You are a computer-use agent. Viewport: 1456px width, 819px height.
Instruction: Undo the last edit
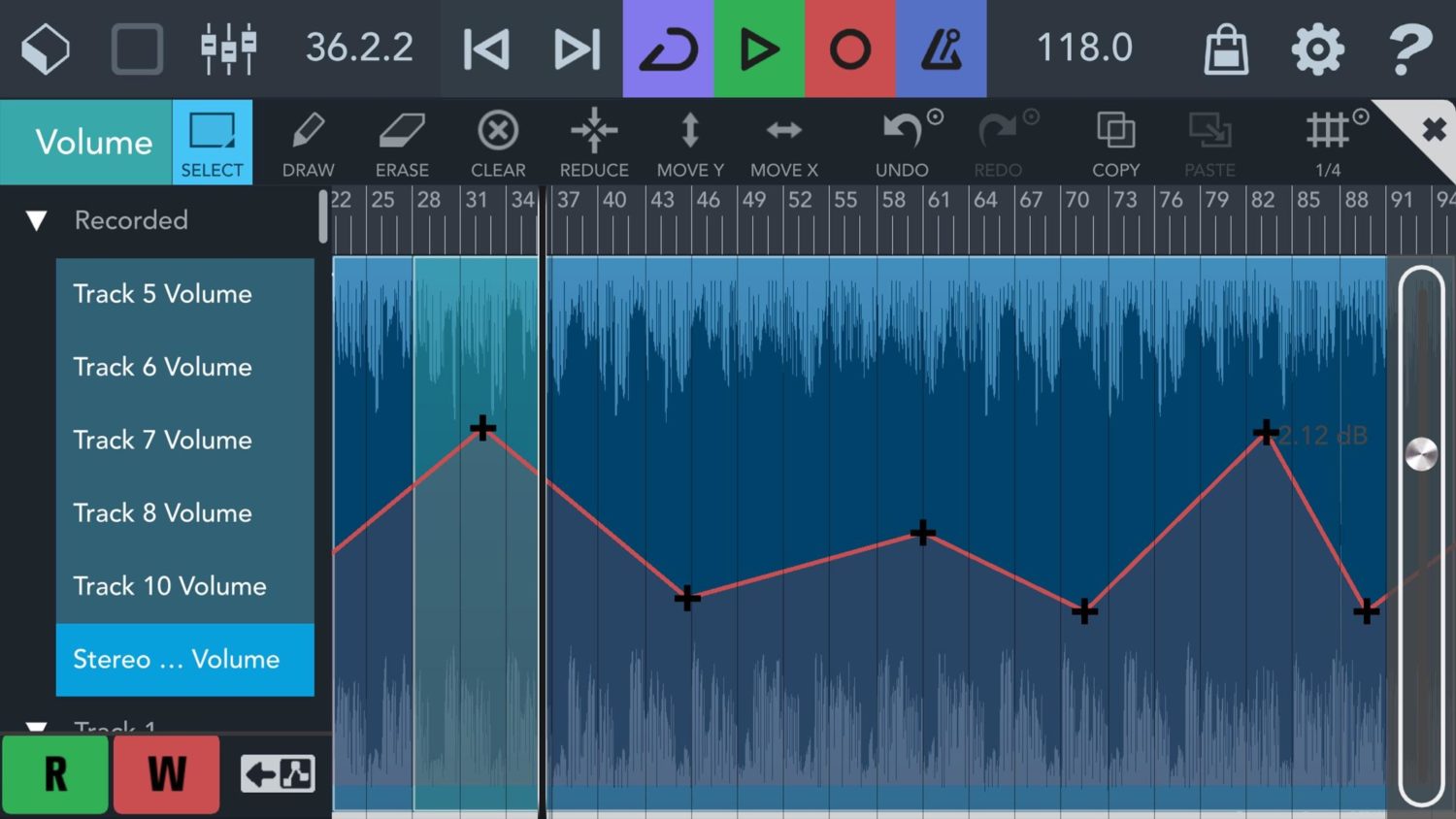pos(901,142)
